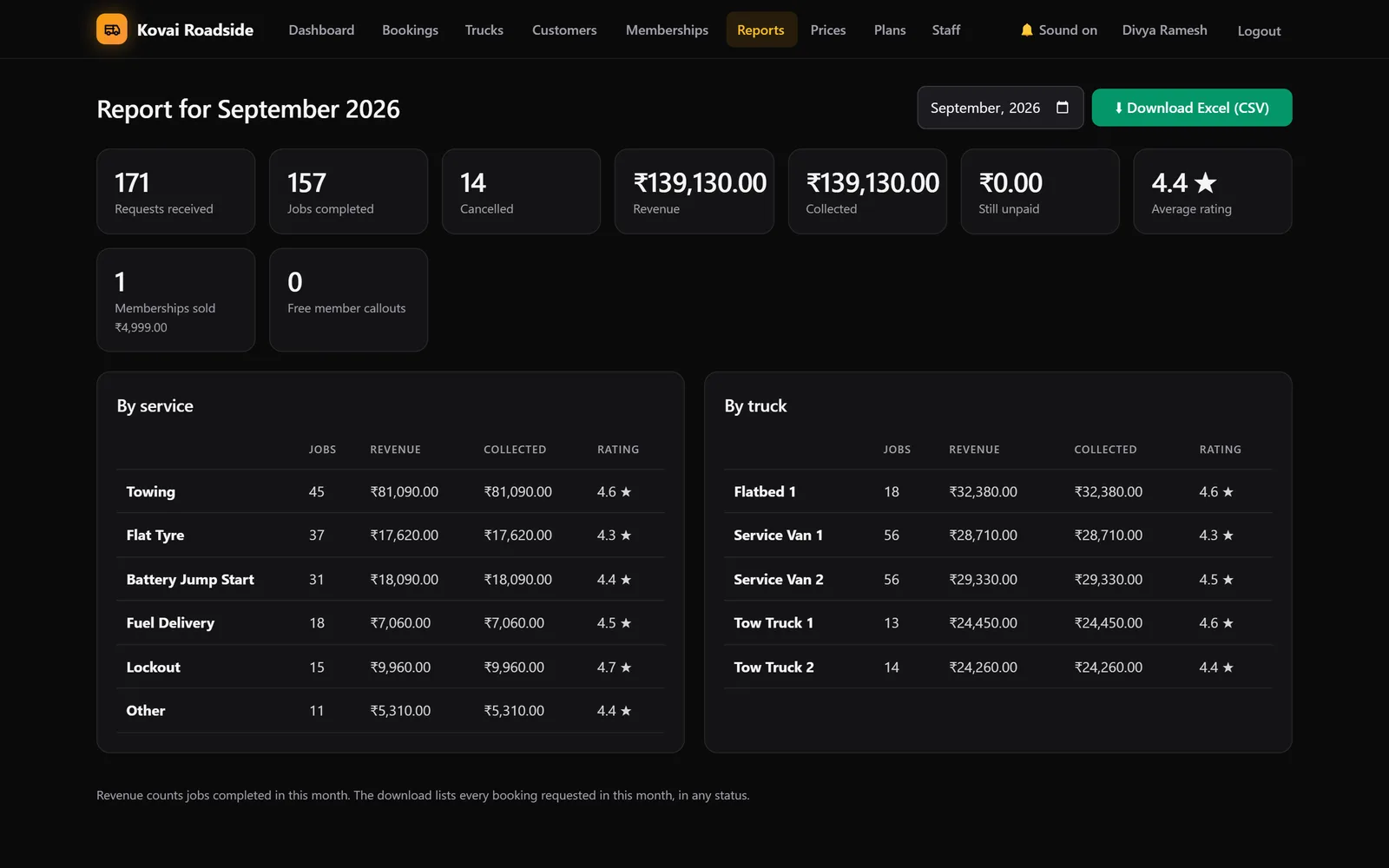The width and height of the screenshot is (1389, 868).
Task: Click the Other service row label
Action: tap(145, 710)
